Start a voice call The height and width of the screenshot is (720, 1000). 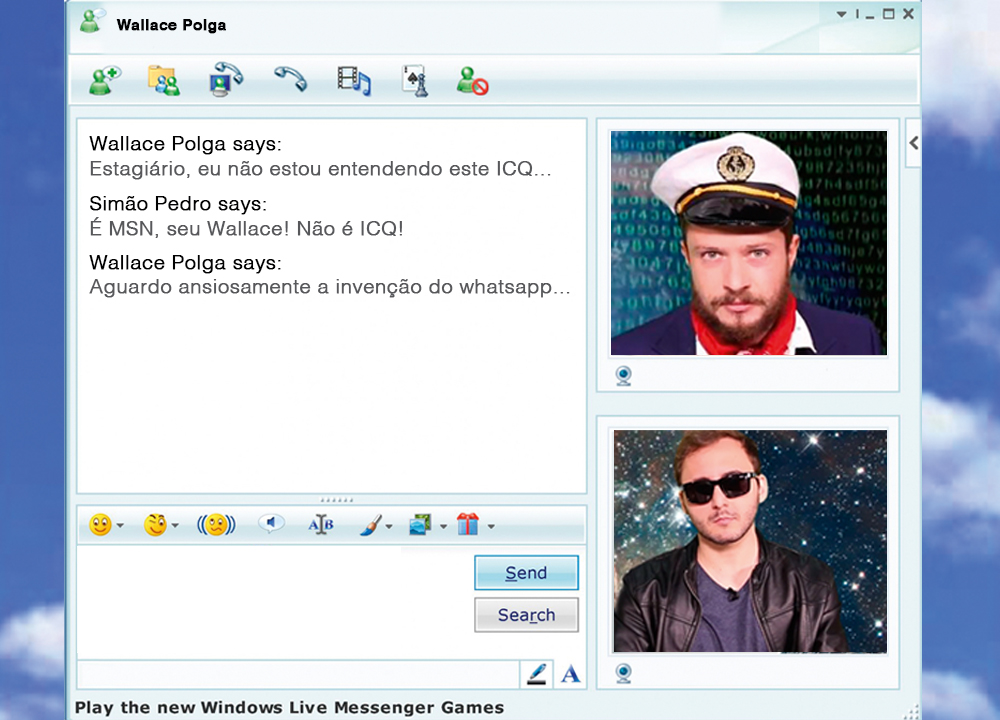(x=290, y=80)
